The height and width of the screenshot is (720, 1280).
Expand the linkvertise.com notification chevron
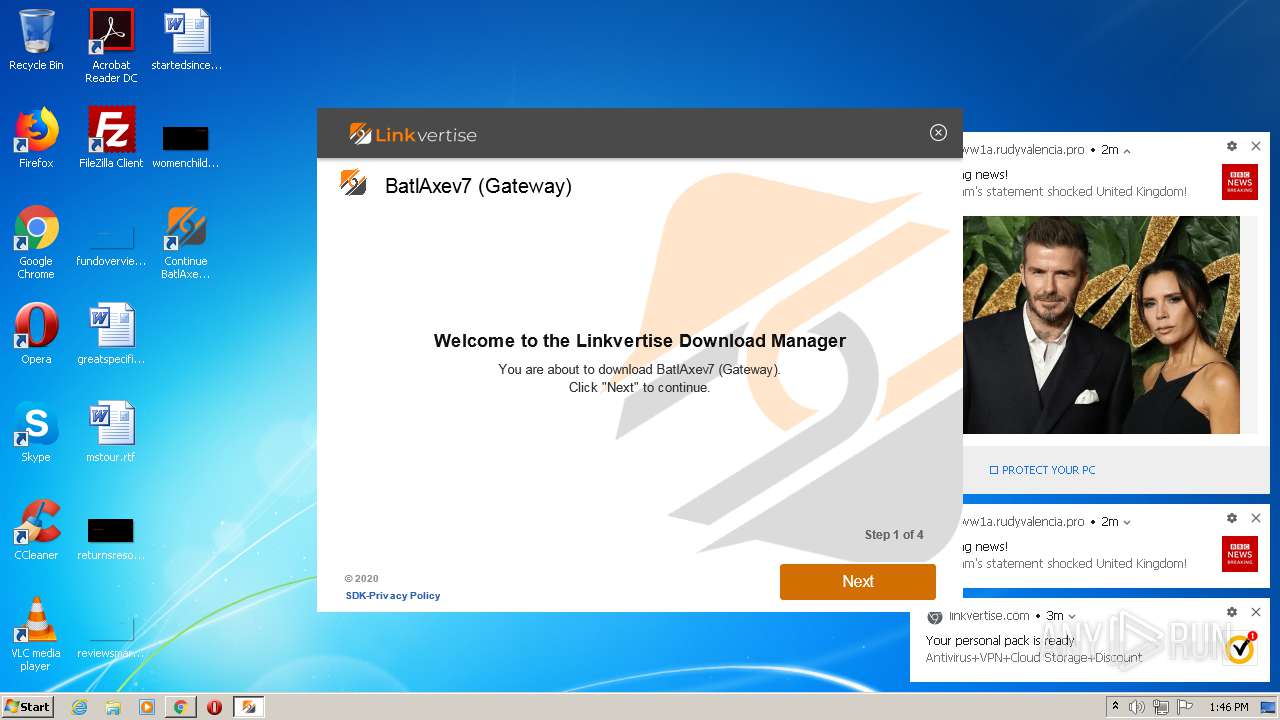coord(1072,616)
